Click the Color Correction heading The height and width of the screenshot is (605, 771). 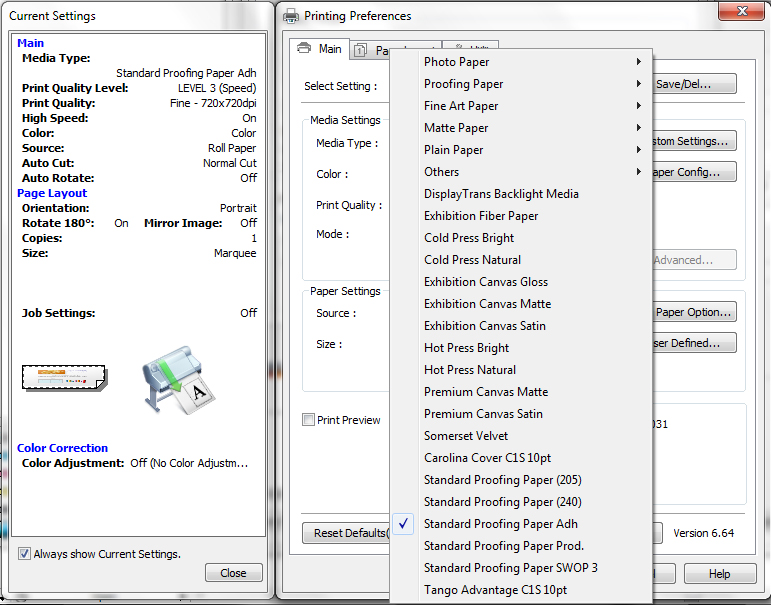62,448
